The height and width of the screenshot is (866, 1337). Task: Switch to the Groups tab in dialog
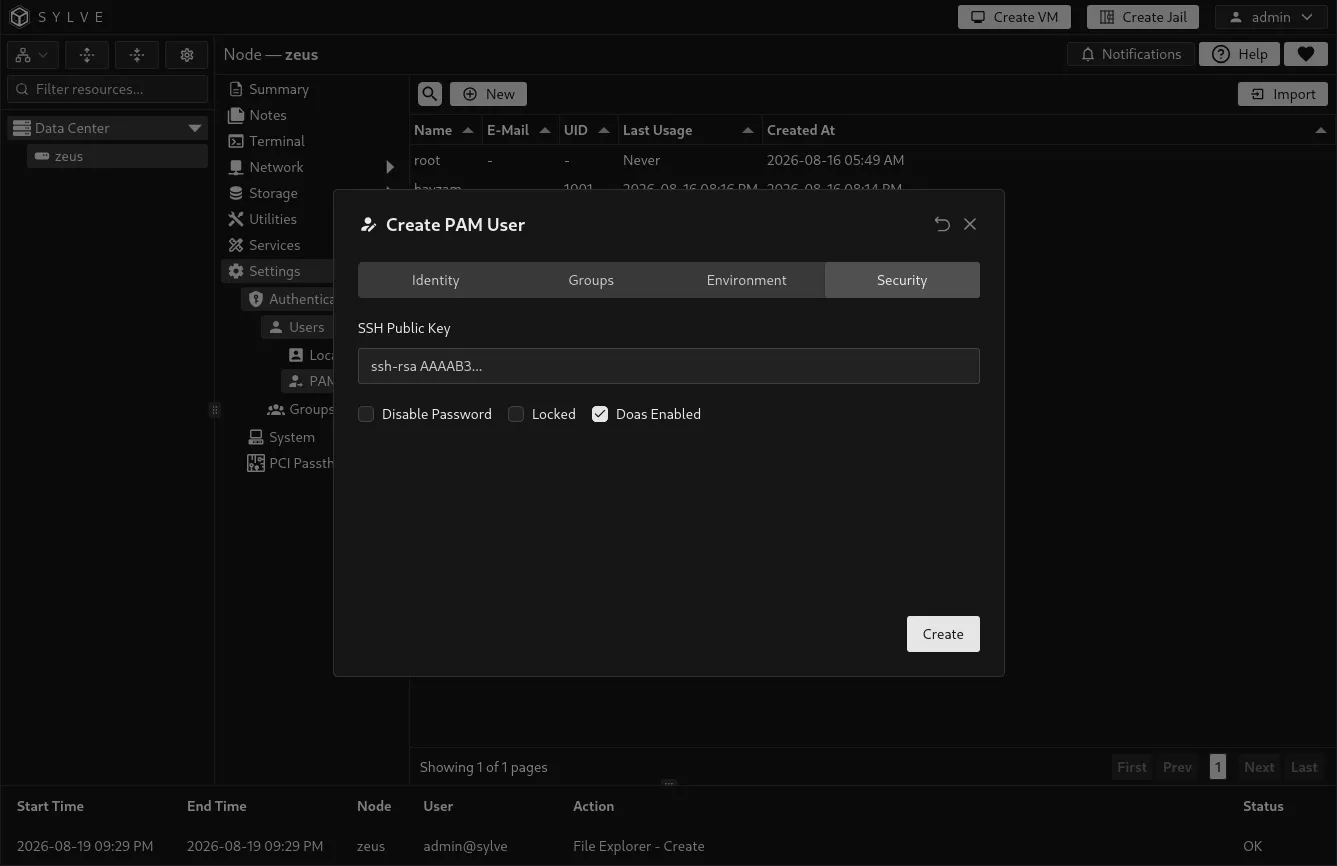point(591,280)
